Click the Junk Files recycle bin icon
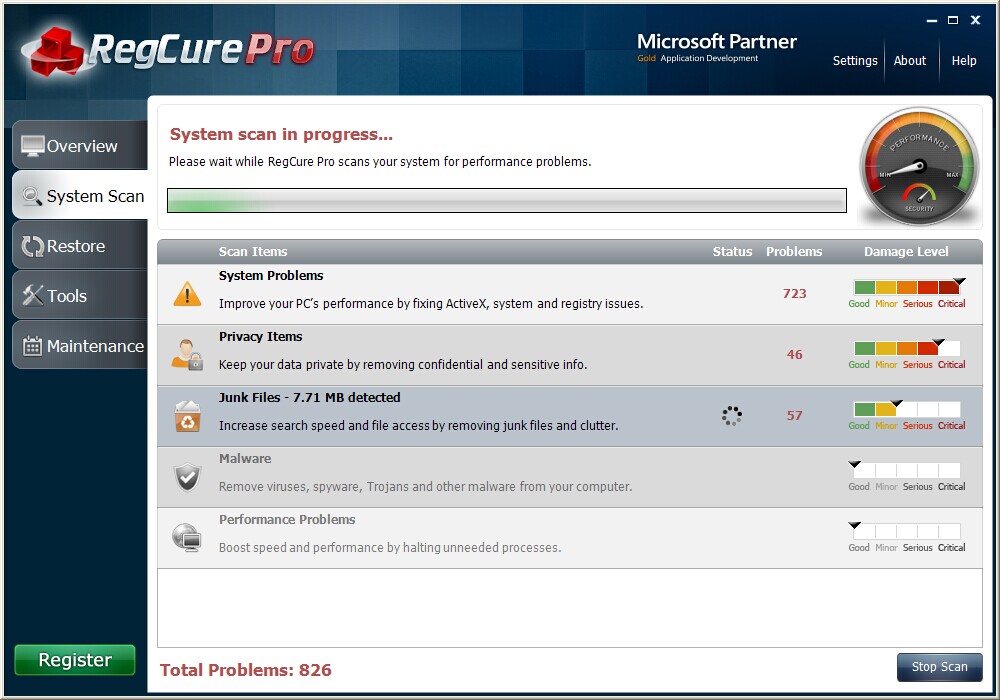Screen dimensions: 1000x700 tap(188, 416)
